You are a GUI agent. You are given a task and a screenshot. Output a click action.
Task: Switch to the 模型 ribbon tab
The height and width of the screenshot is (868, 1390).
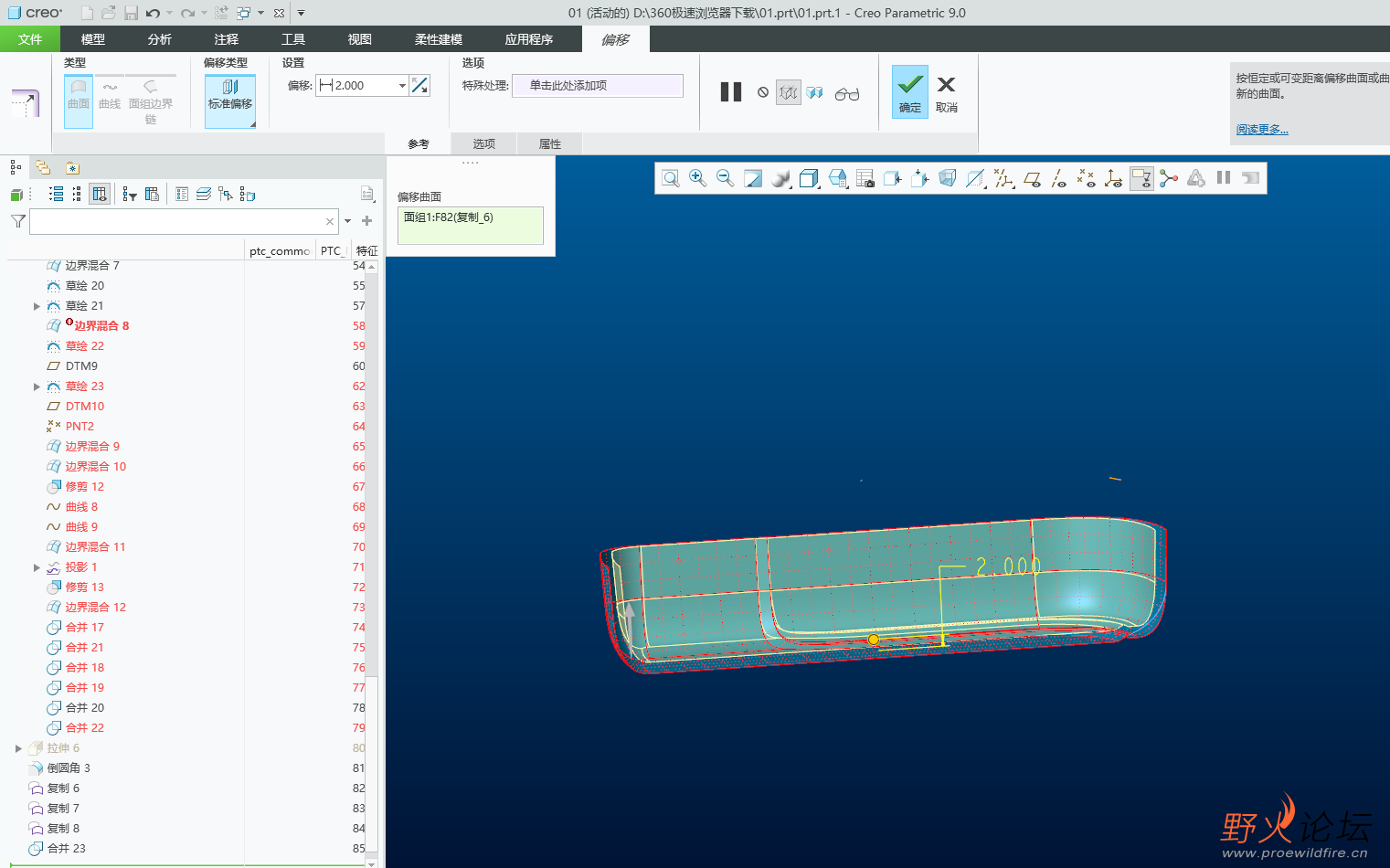point(93,39)
